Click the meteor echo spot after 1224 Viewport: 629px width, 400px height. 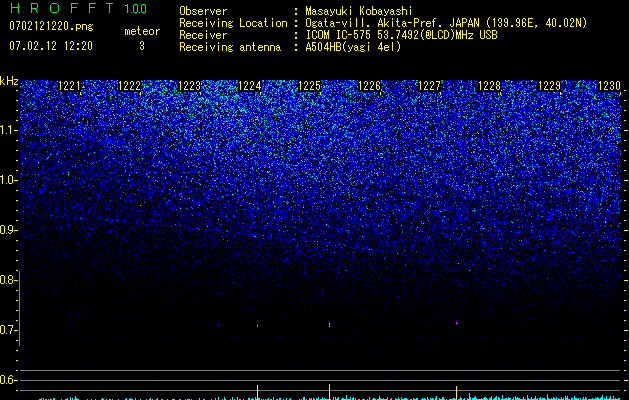click(x=258, y=326)
